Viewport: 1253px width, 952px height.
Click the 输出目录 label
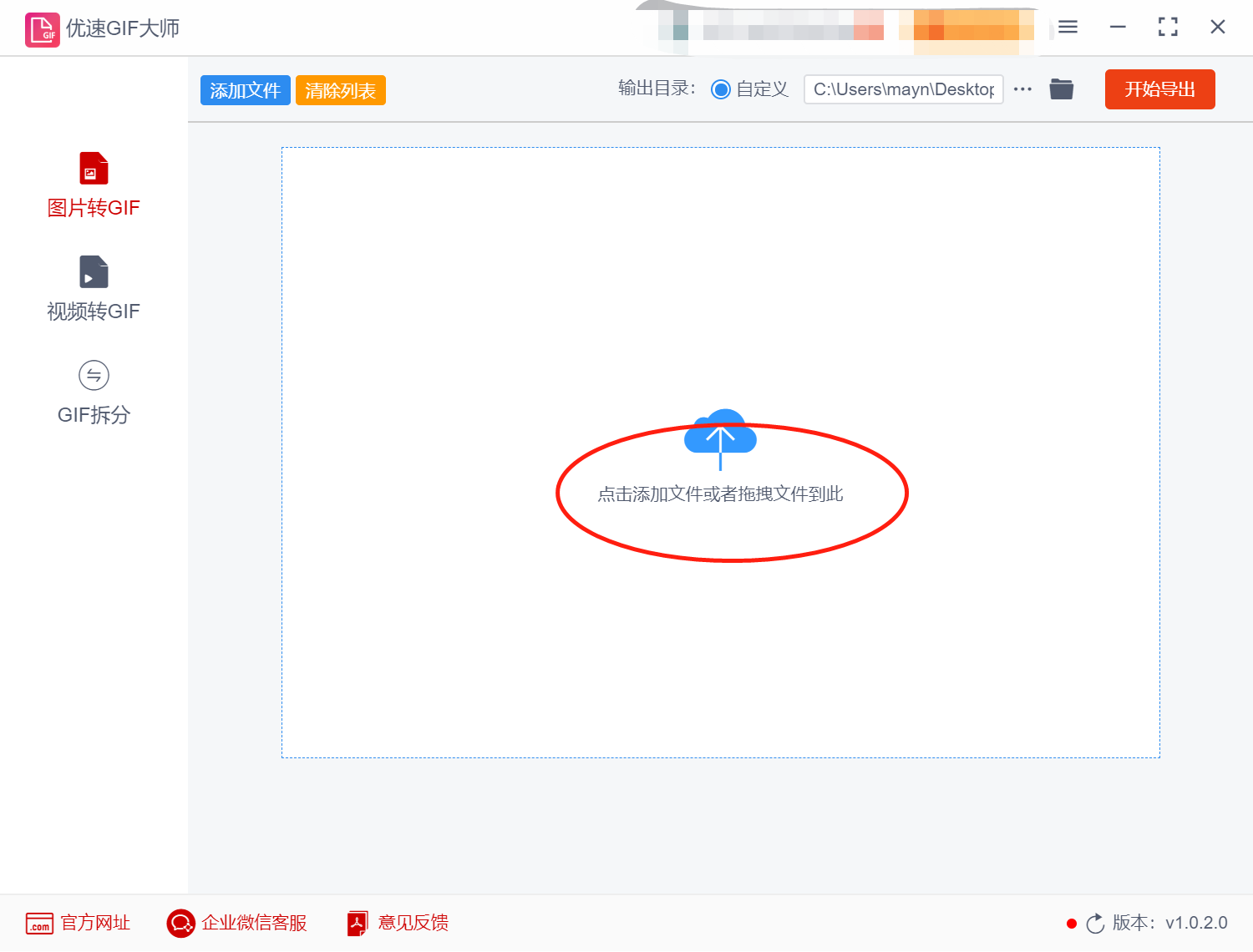coord(657,89)
